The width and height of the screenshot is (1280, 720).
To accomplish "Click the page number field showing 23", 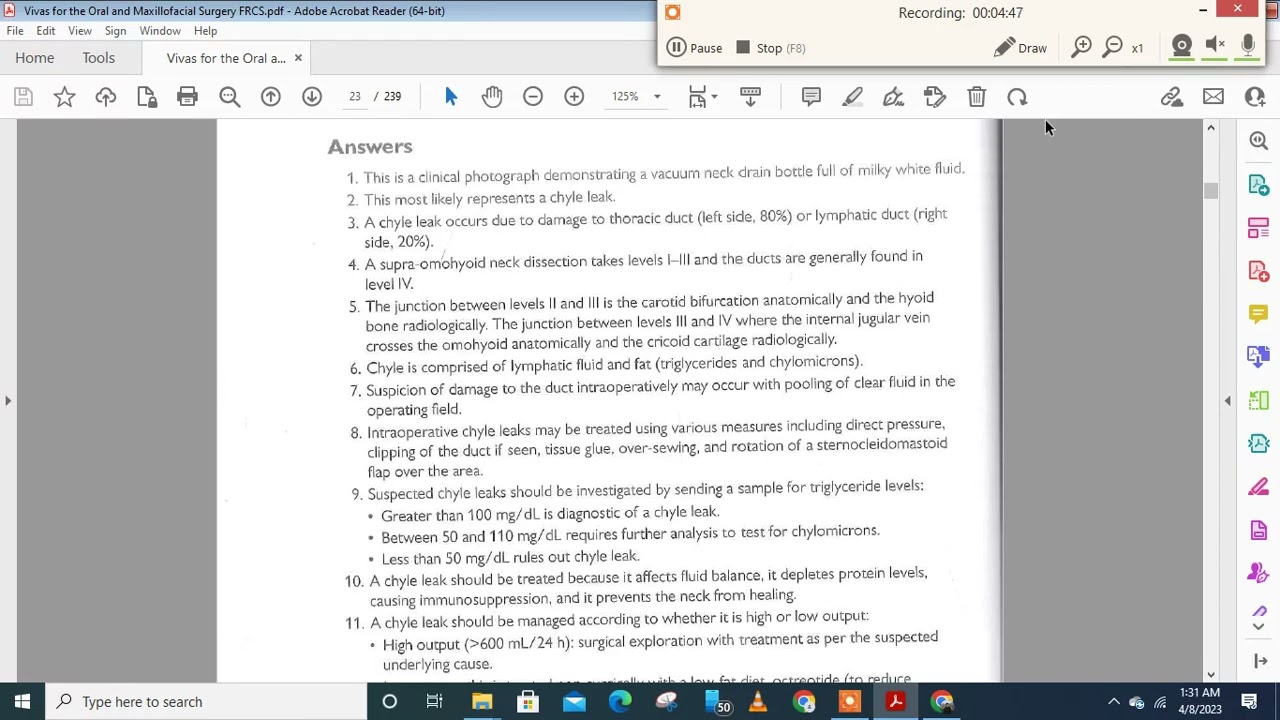I will pos(355,97).
